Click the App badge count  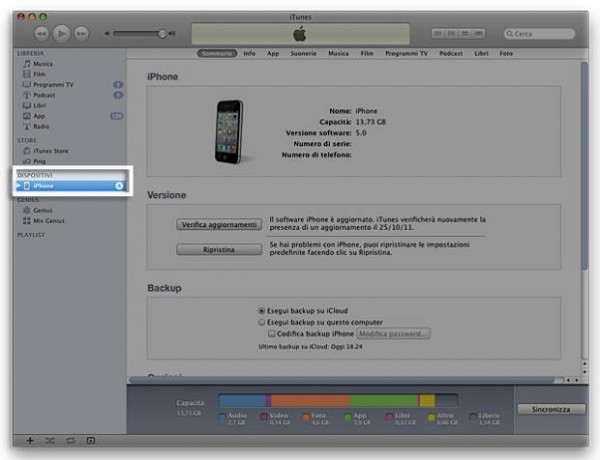(117, 116)
